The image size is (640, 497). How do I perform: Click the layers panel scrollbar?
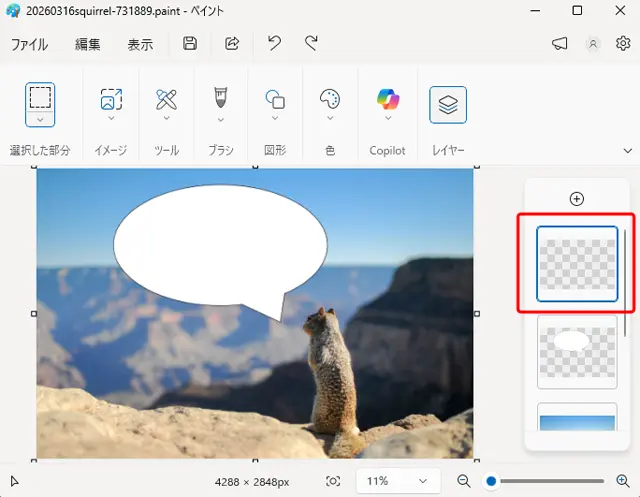click(625, 283)
